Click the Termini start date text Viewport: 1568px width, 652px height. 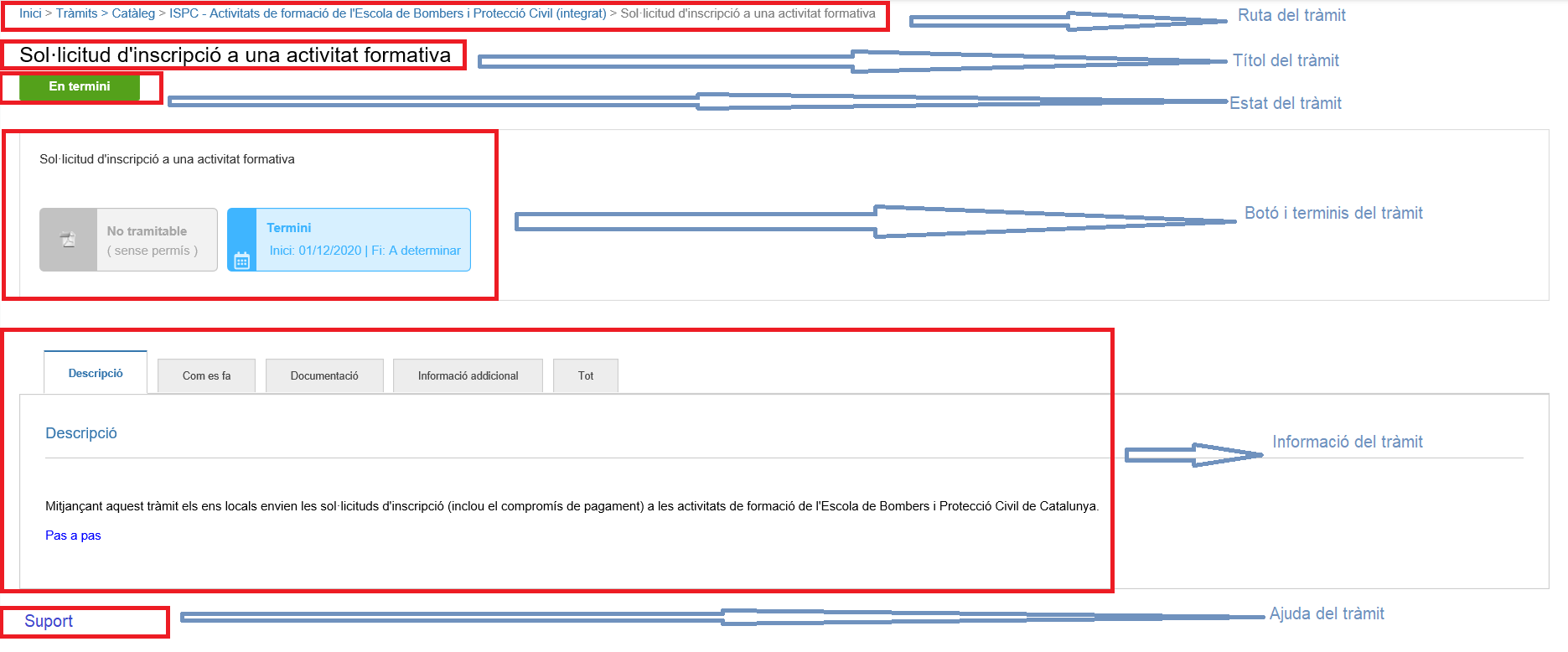[x=315, y=251]
